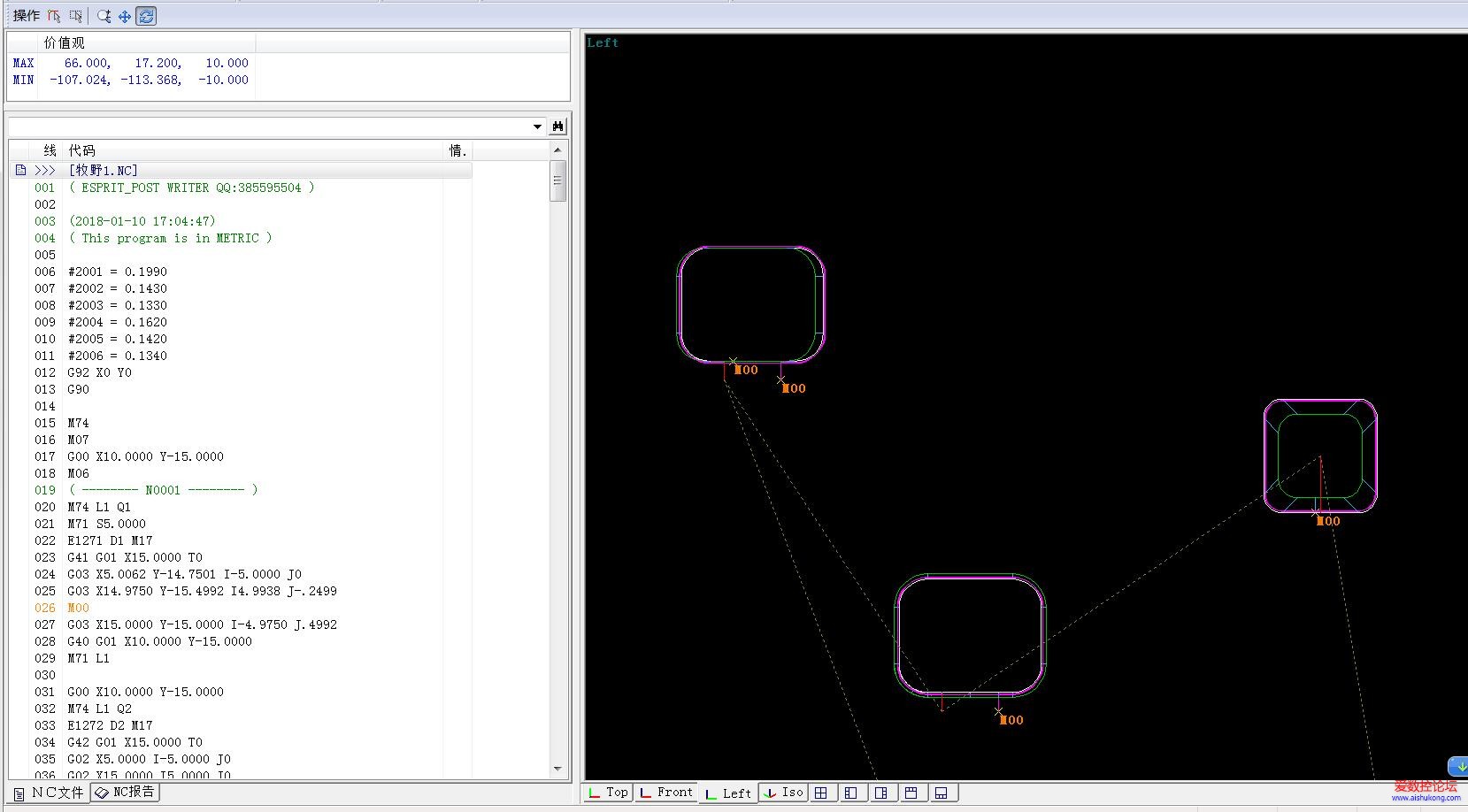1468x812 pixels.
Task: Select the [牧野1.NC] file row
Action: (x=241, y=170)
